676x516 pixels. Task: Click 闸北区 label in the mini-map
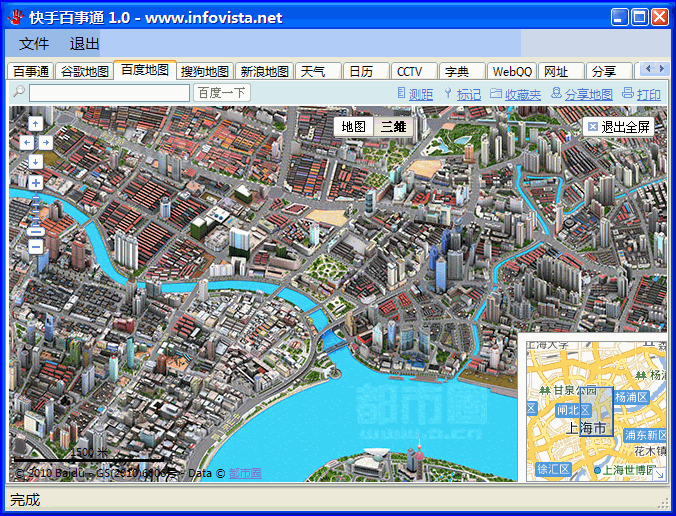click(573, 410)
